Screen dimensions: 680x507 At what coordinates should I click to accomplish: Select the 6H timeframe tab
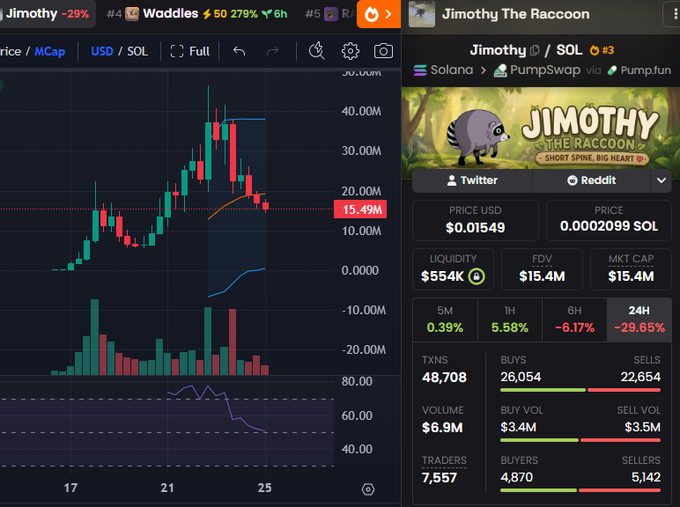tap(575, 320)
